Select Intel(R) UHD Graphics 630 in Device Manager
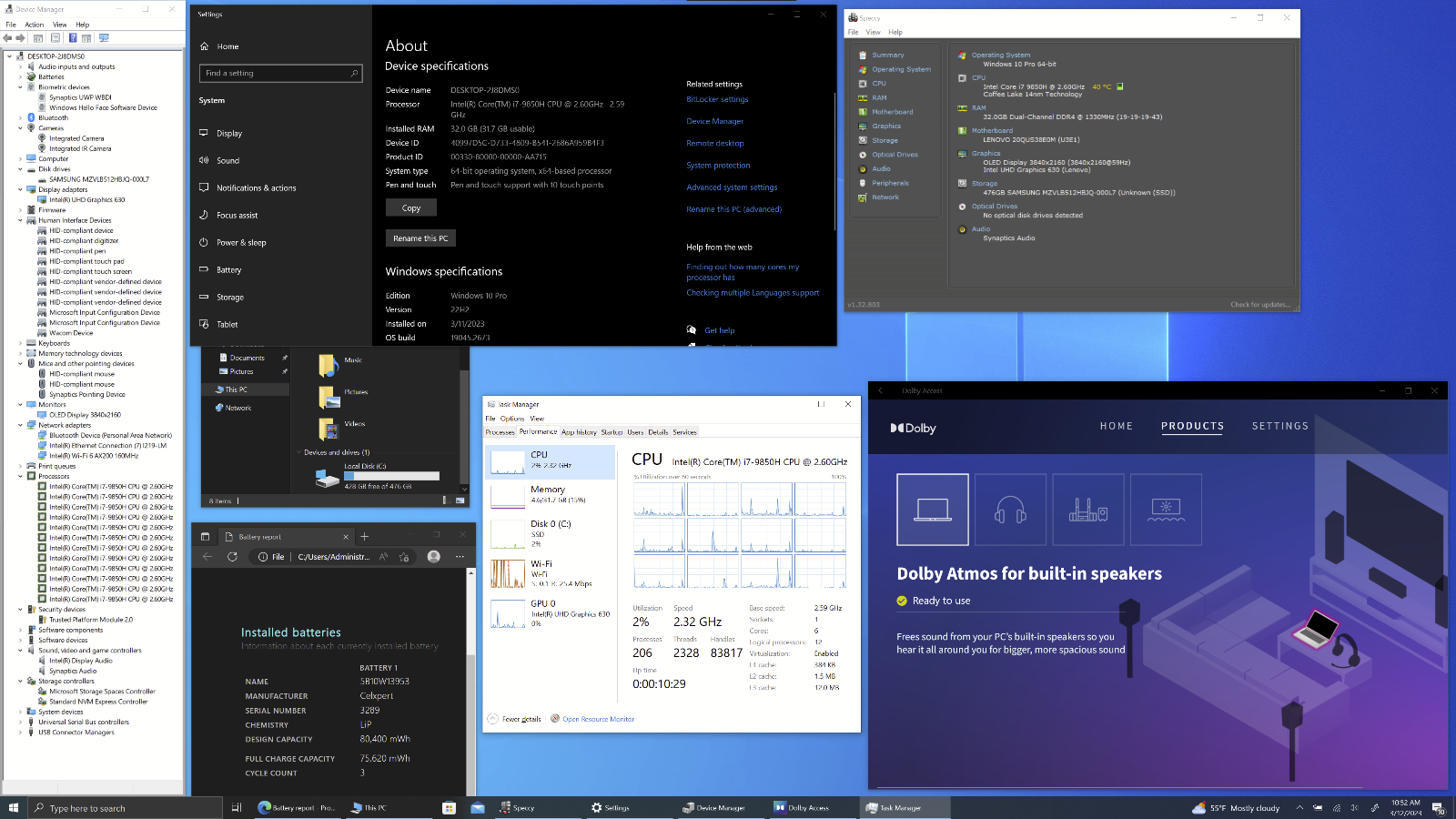This screenshot has height=819, width=1456. pyautogui.click(x=86, y=200)
